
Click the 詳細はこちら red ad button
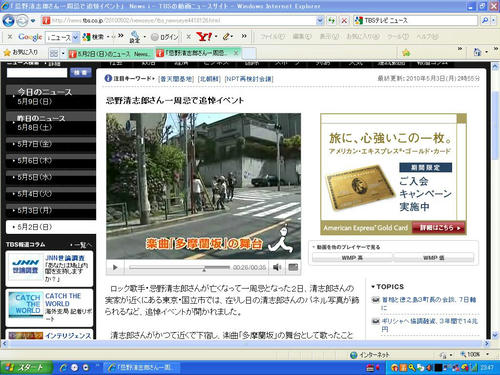click(438, 228)
